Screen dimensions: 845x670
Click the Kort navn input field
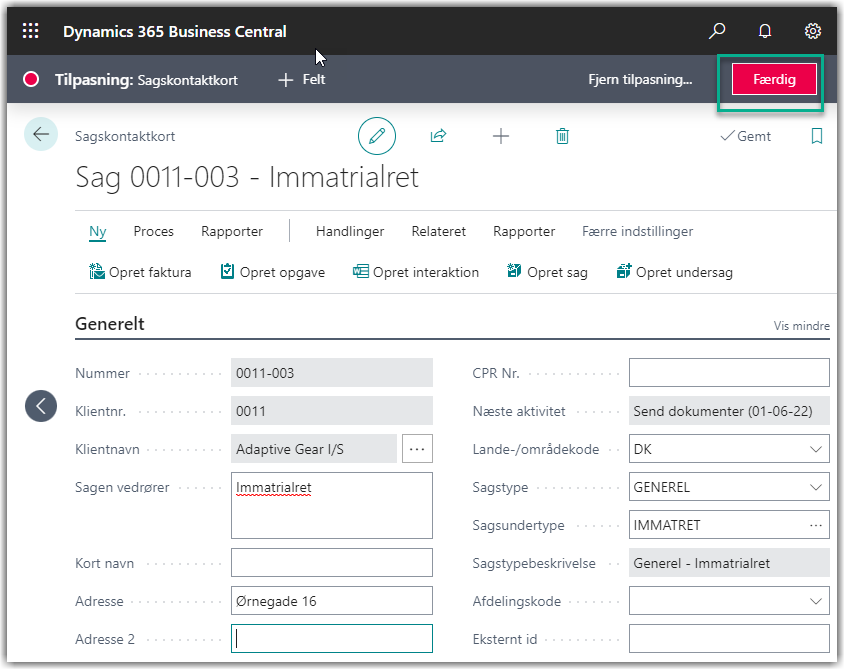point(331,563)
